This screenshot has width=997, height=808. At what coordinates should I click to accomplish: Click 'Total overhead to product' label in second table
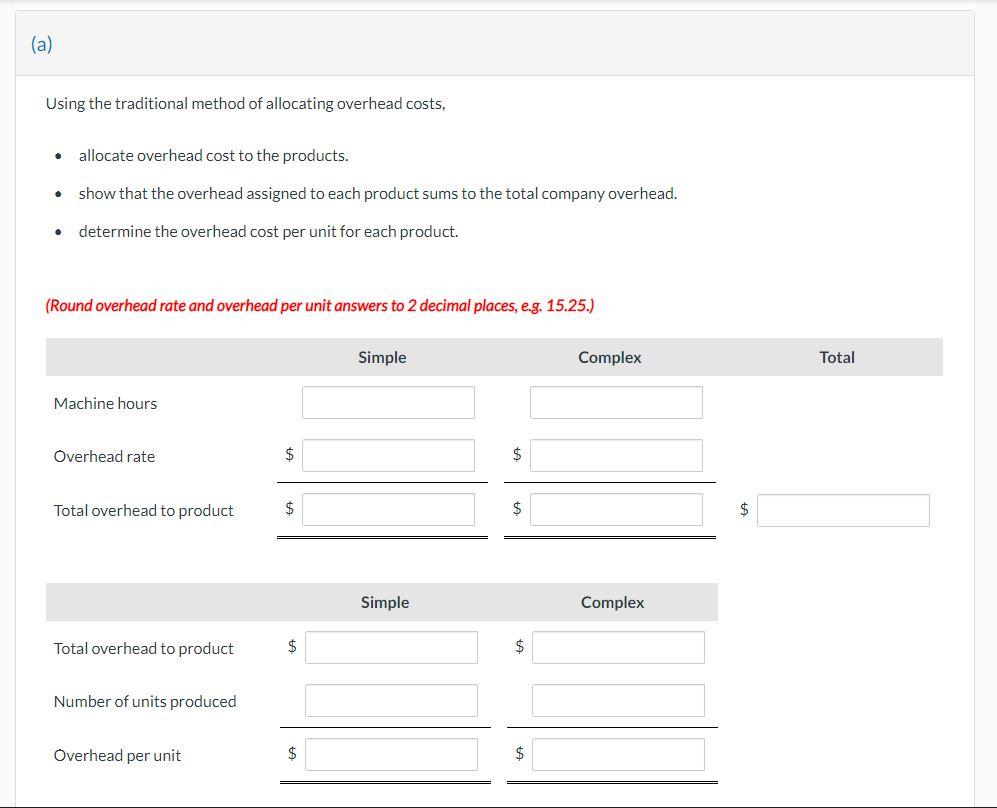[x=144, y=648]
